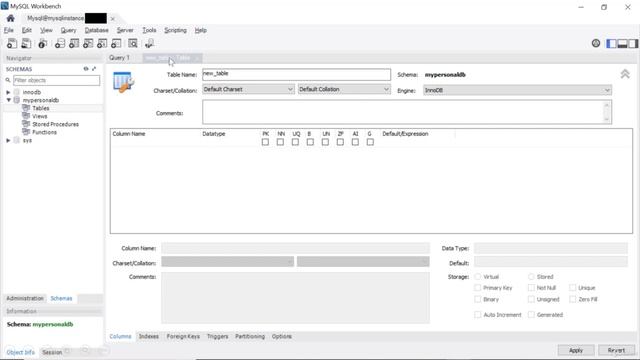This screenshot has width=640, height=360.
Task: Tick the NN column checkbox
Action: tap(280, 142)
